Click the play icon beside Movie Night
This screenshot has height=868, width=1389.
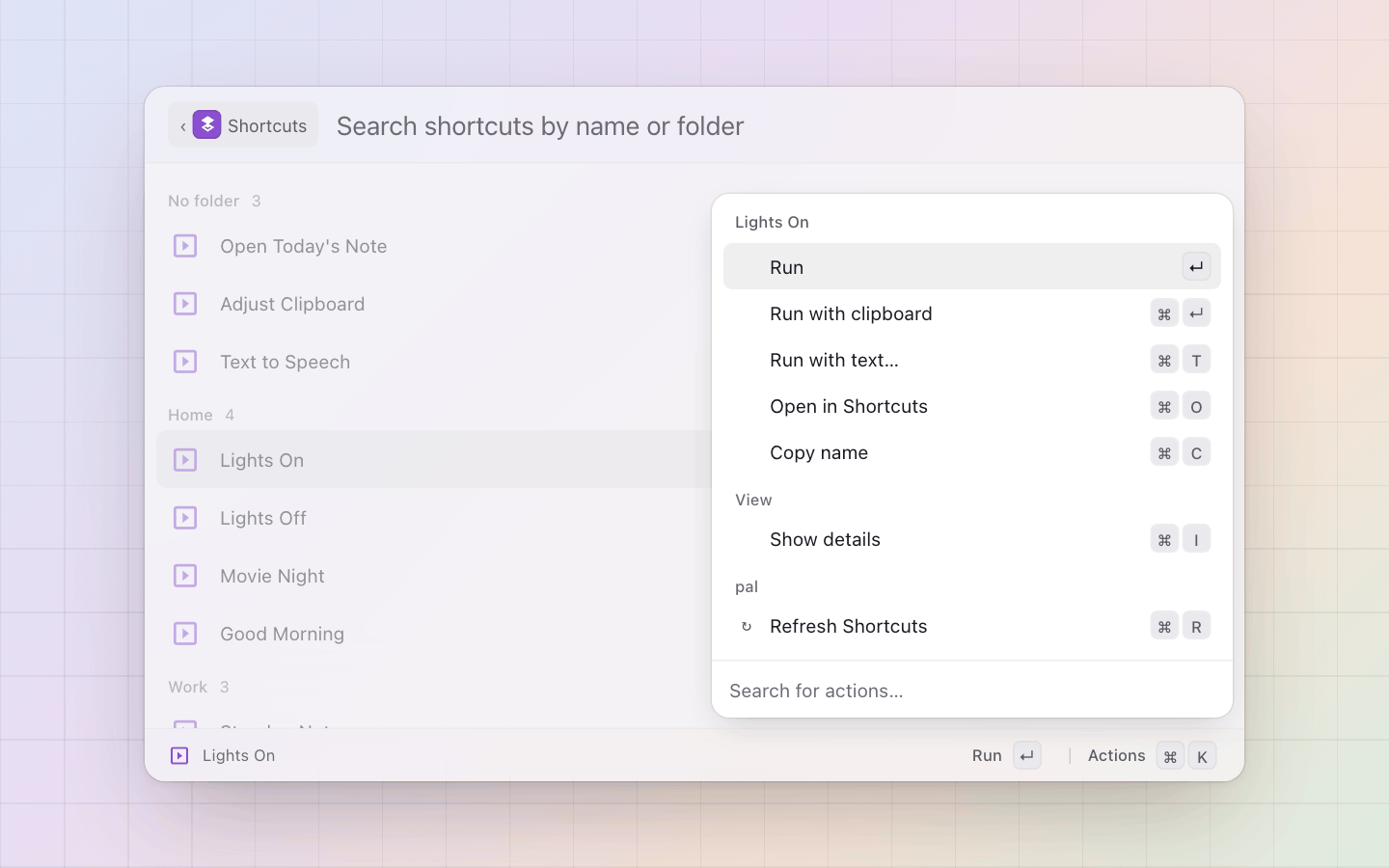[x=185, y=576]
